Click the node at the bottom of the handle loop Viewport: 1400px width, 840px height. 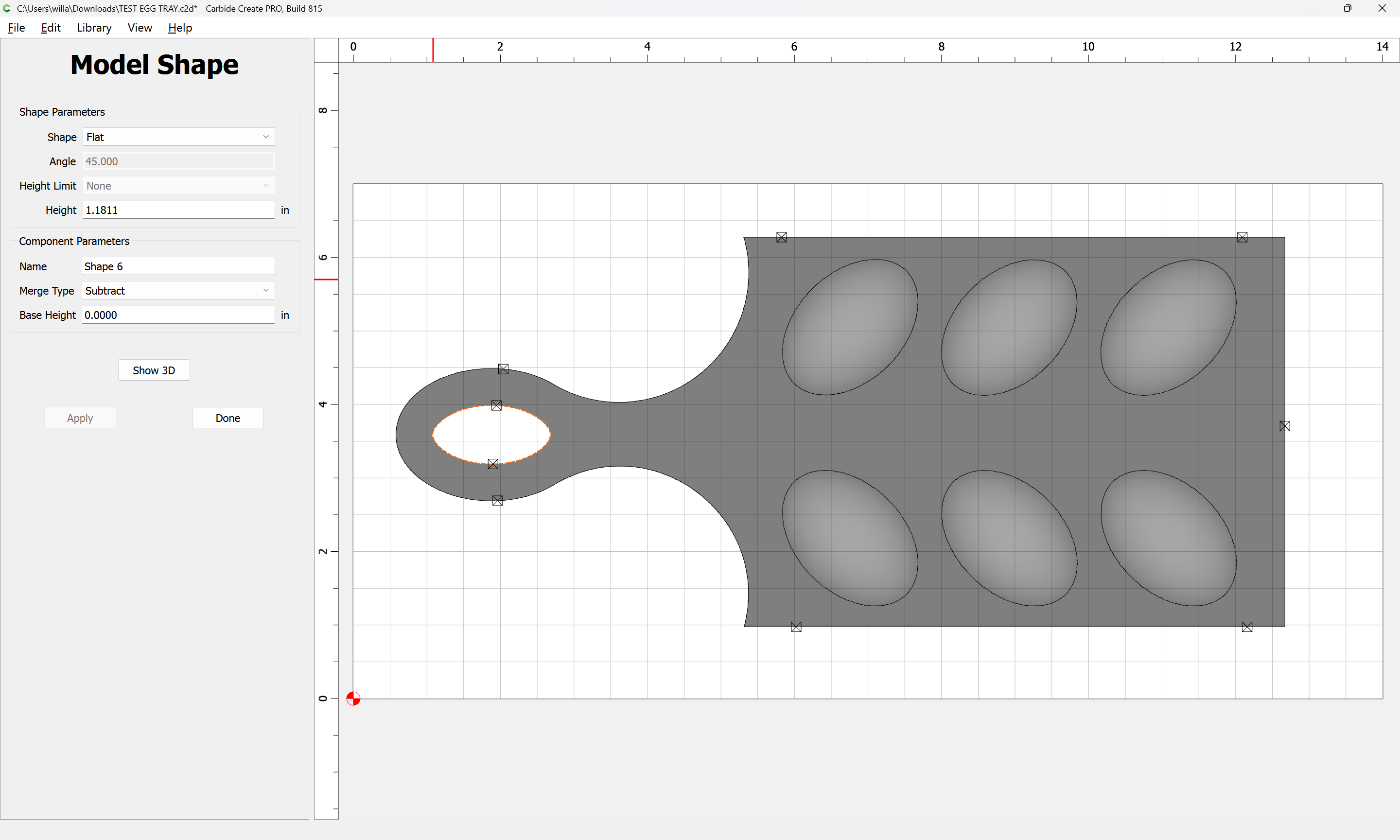[x=497, y=501]
